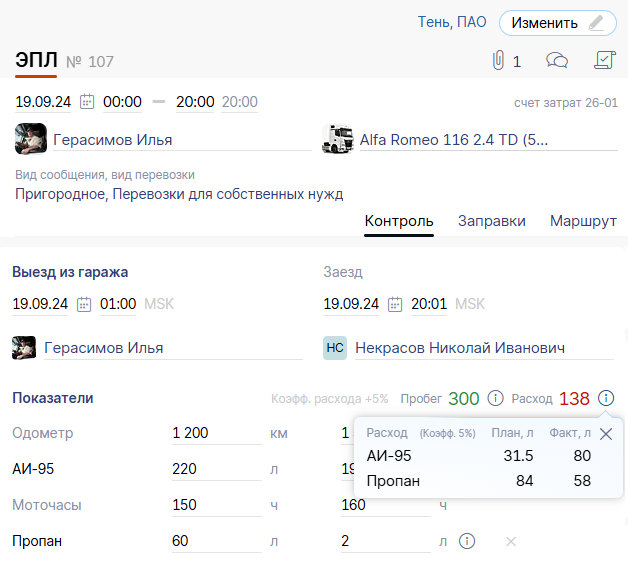Close the fuel consumption popup
Viewport: 628px width, 575px height.
tap(605, 434)
